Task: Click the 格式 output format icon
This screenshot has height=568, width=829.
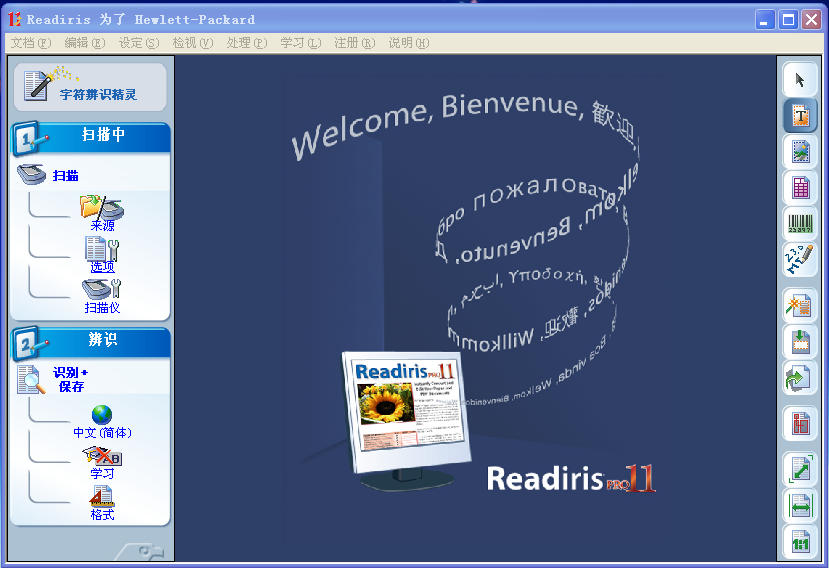Action: click(102, 497)
